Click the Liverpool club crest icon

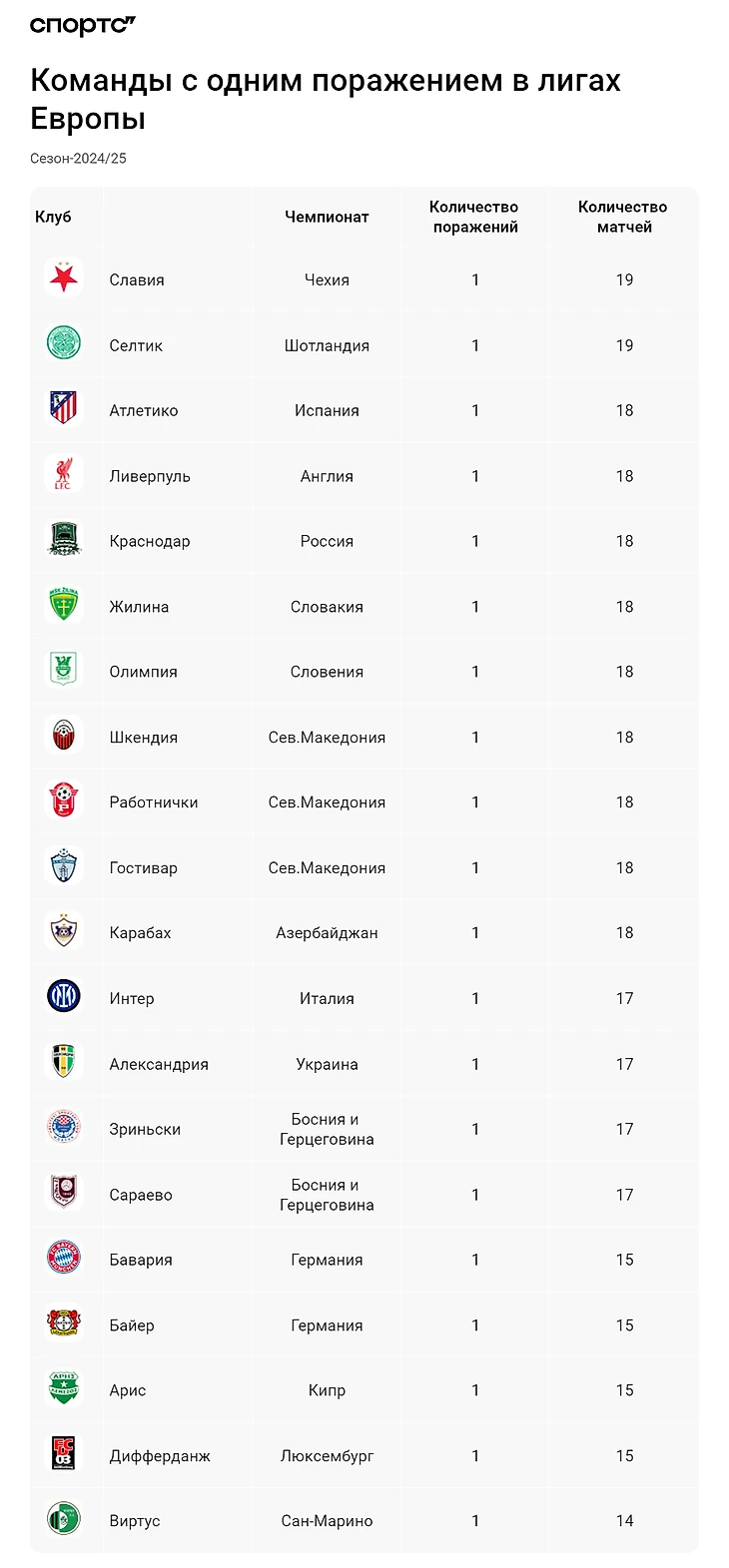(64, 475)
